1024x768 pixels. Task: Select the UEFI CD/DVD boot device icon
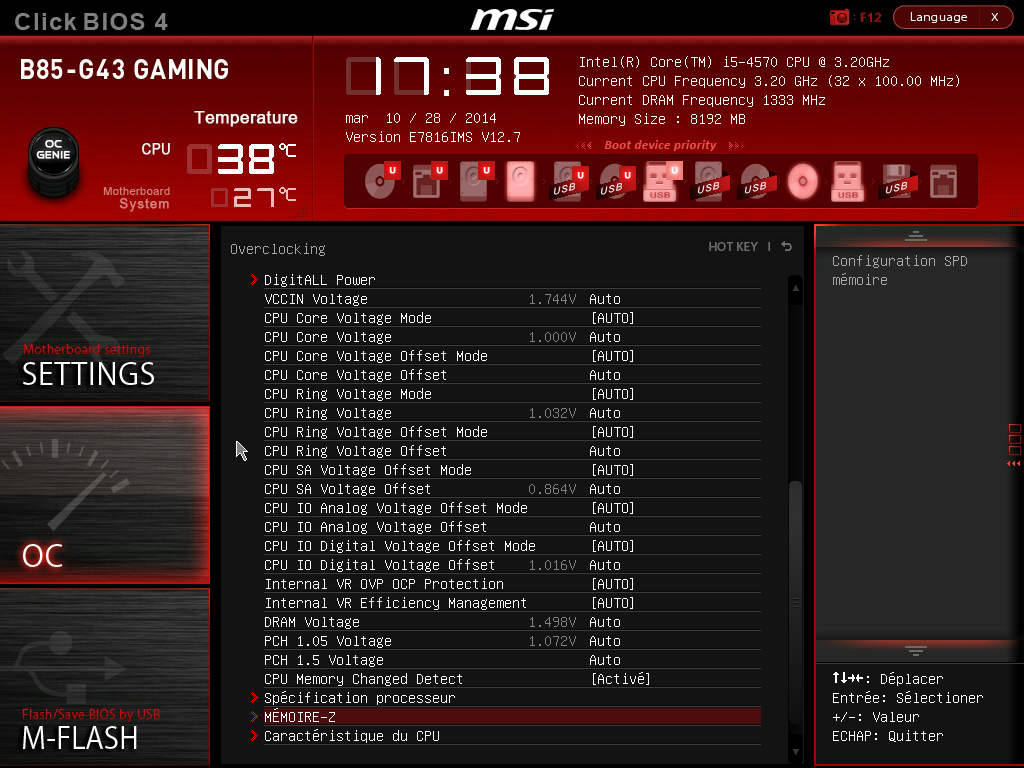coord(381,180)
